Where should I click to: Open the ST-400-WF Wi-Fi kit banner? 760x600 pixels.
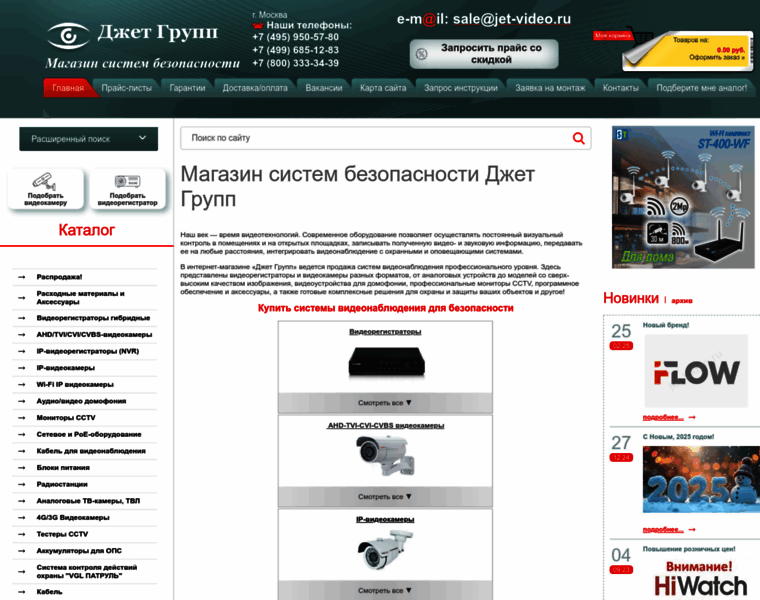tap(681, 198)
